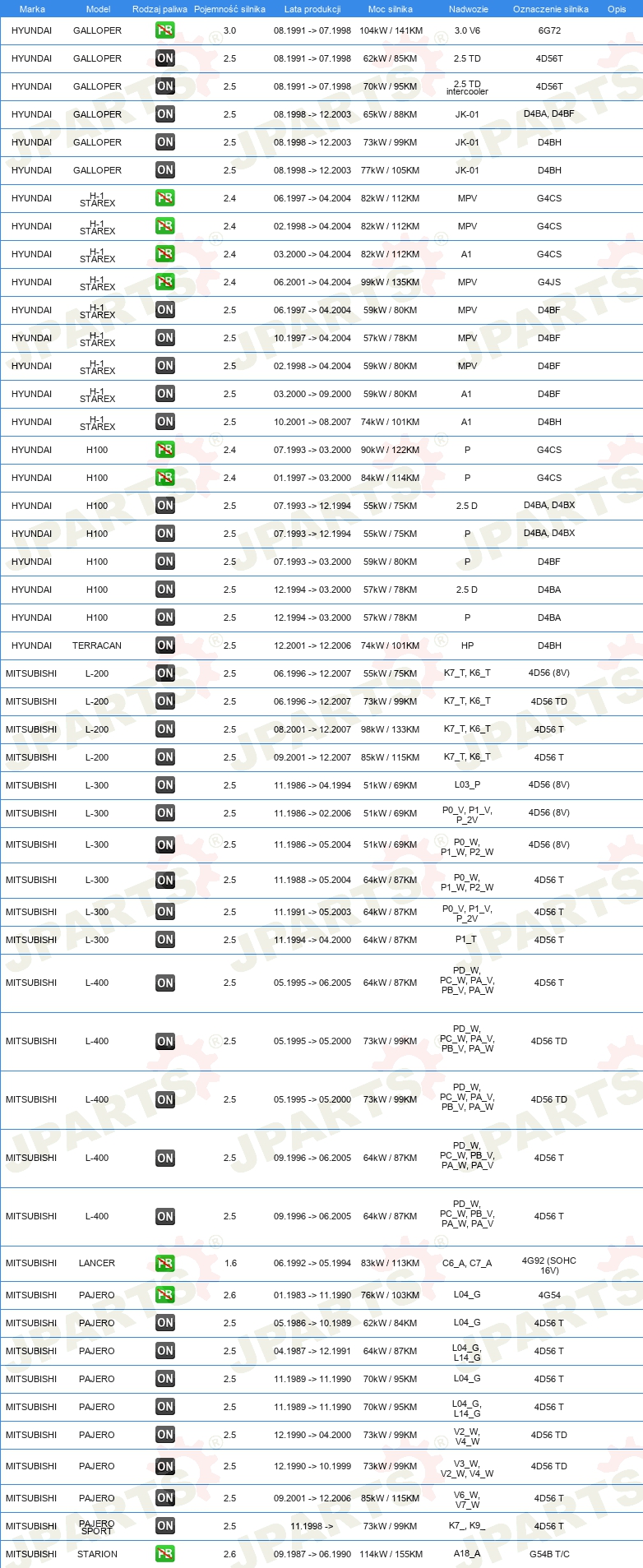Click the body code 'L03_P'
The height and width of the screenshot is (1568, 643).
pos(467,785)
